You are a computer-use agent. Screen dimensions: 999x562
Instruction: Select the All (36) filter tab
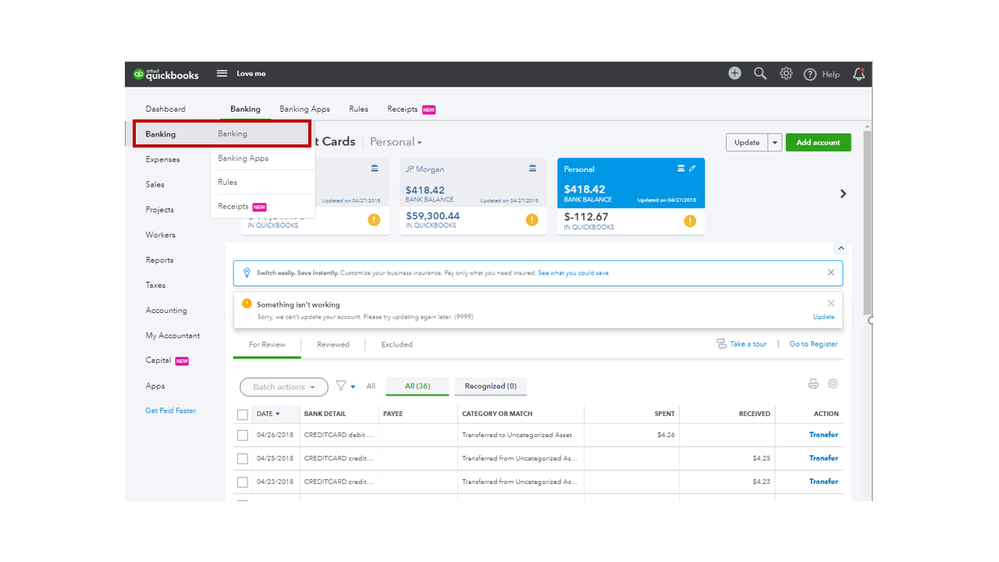pos(417,386)
